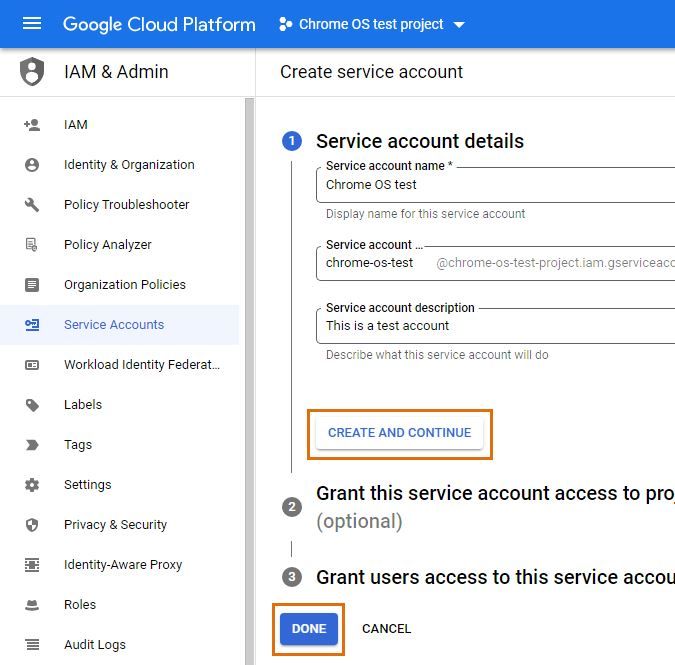Click the Done button
Viewport: 675px width, 665px height.
309,629
